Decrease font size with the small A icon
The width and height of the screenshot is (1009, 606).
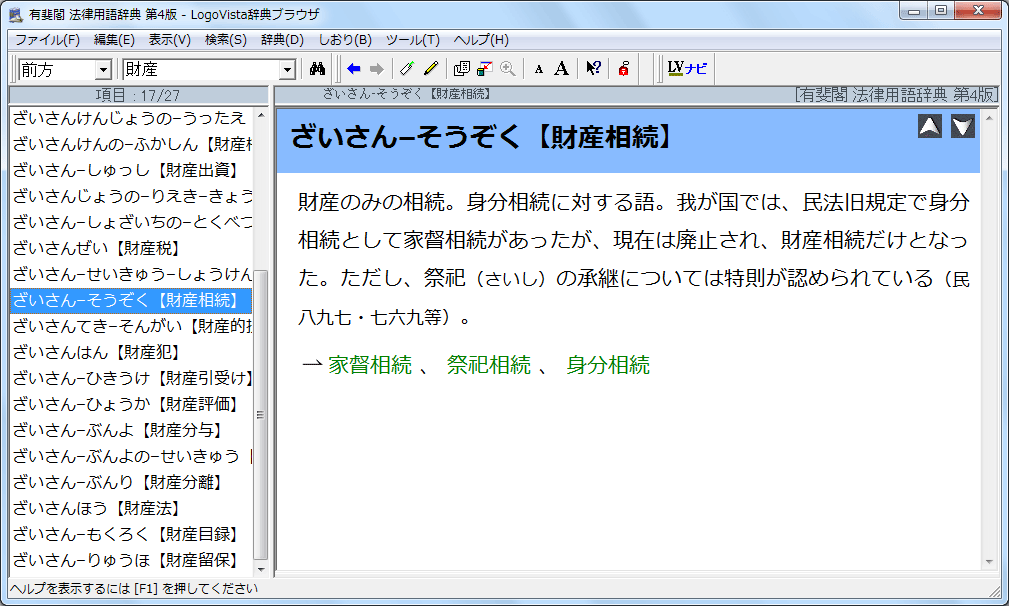pyautogui.click(x=539, y=69)
